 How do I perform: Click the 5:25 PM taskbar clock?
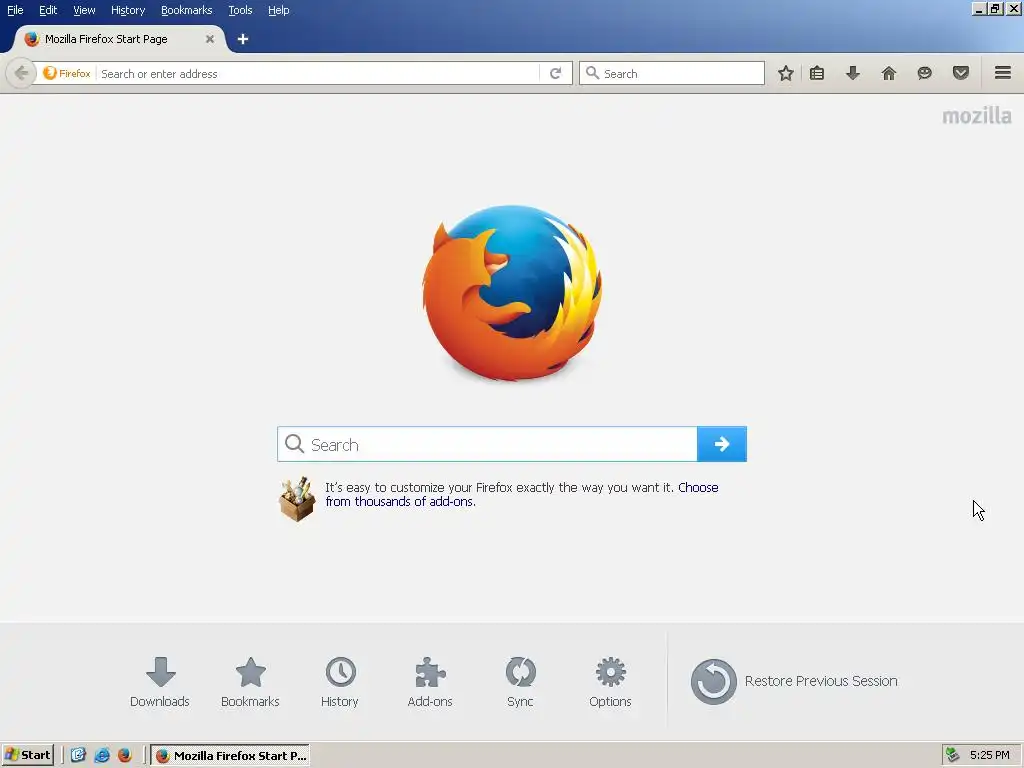[x=989, y=755]
